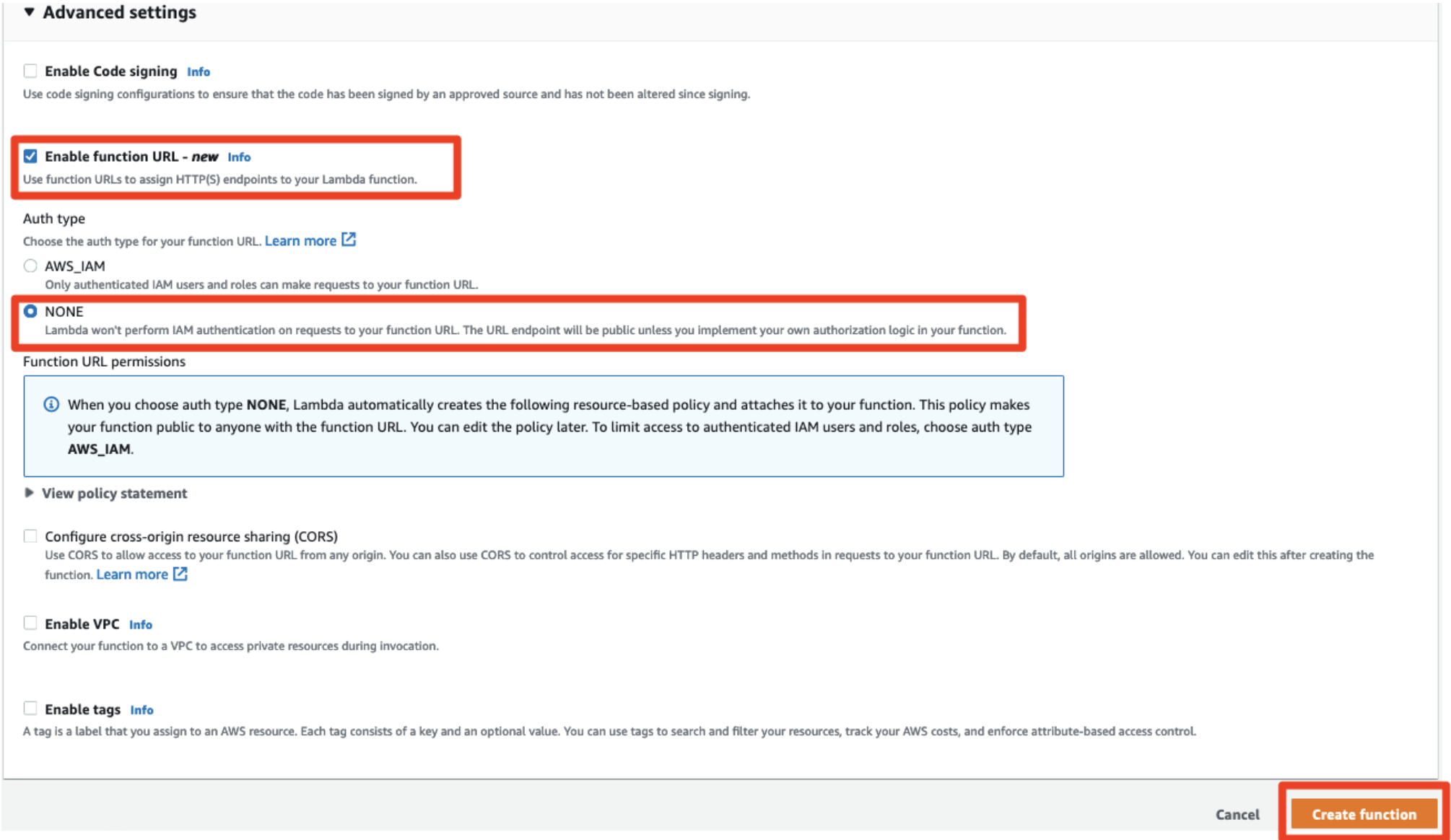
Task: Open Info link next to Enable VPC
Action: [141, 624]
